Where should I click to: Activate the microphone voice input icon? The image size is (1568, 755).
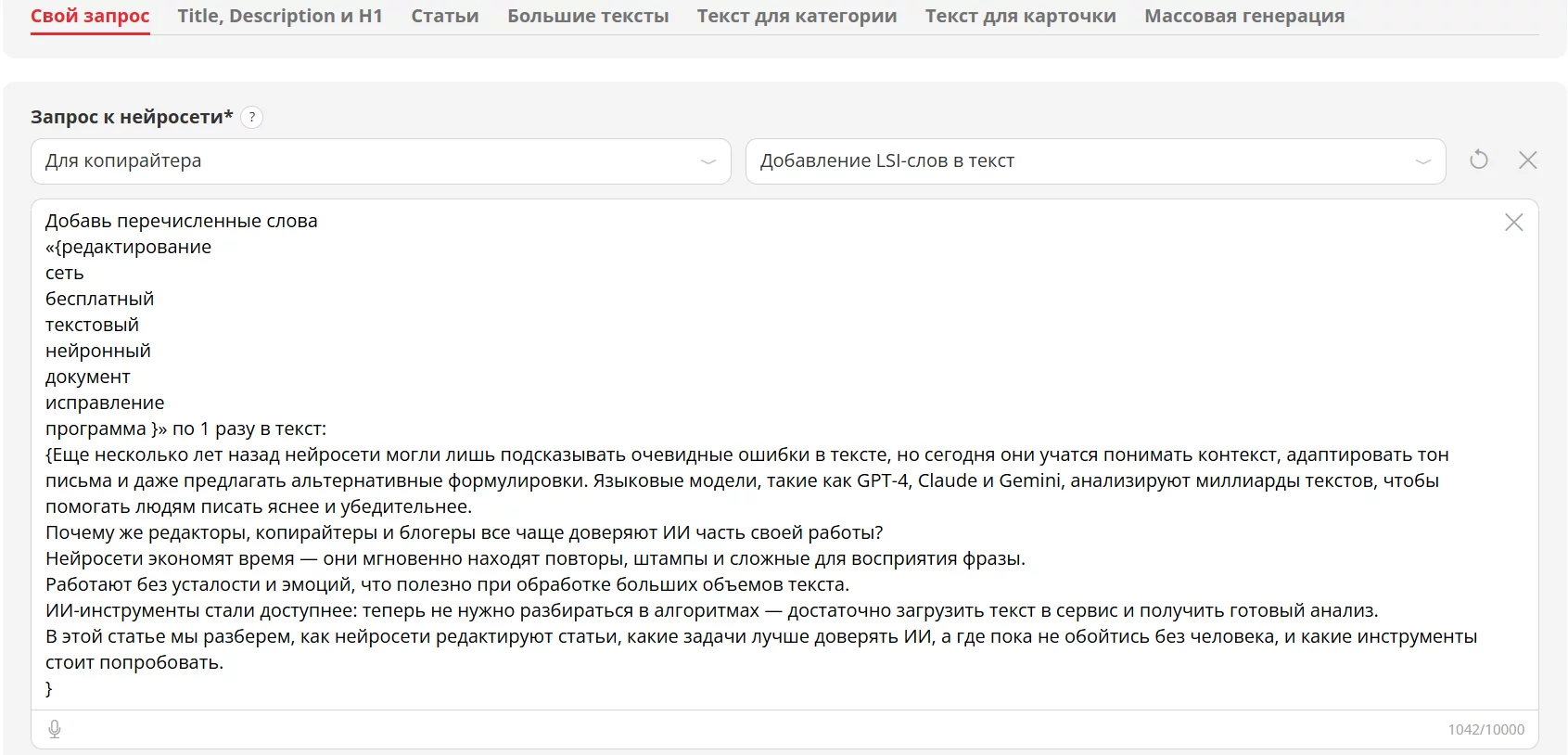point(55,729)
